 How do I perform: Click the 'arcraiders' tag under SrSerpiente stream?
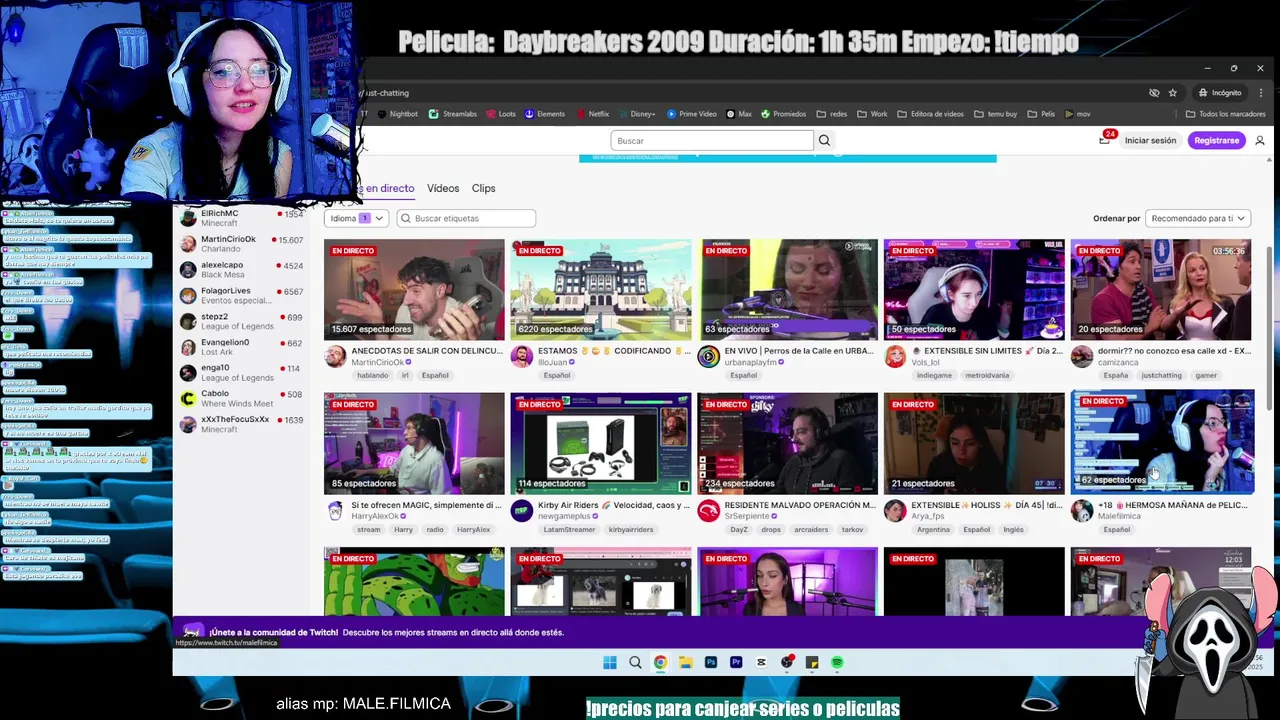tap(811, 530)
